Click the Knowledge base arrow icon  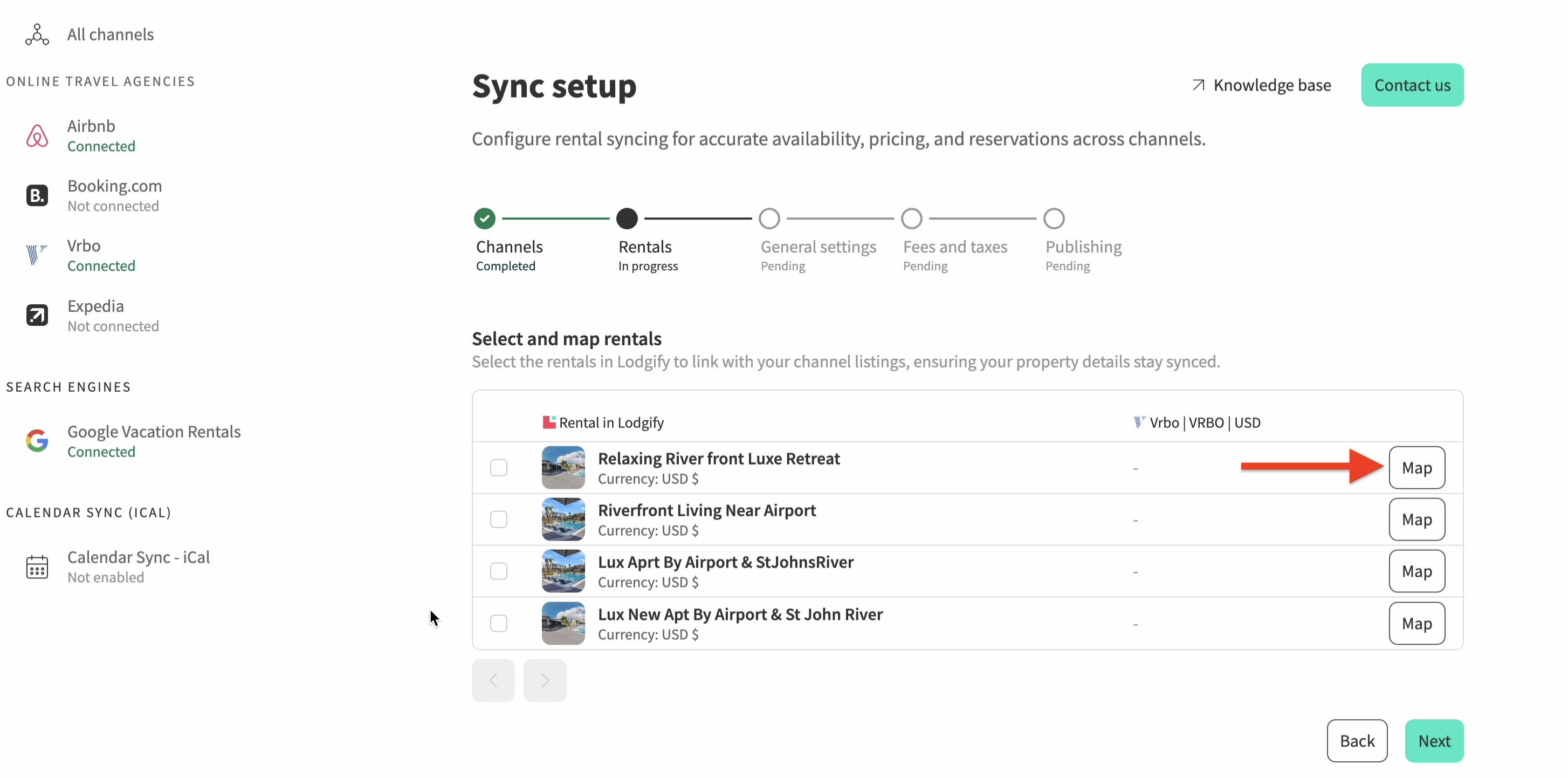point(1198,85)
